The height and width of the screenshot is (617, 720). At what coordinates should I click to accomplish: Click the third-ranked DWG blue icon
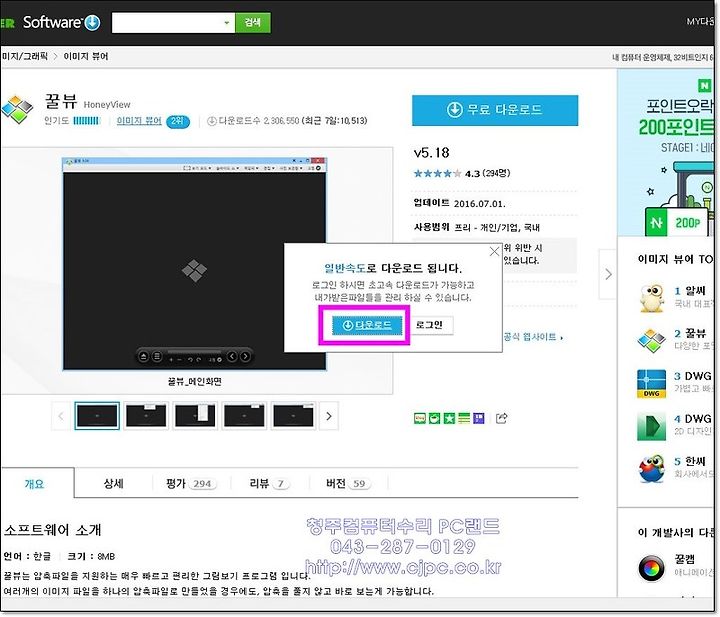tap(652, 384)
